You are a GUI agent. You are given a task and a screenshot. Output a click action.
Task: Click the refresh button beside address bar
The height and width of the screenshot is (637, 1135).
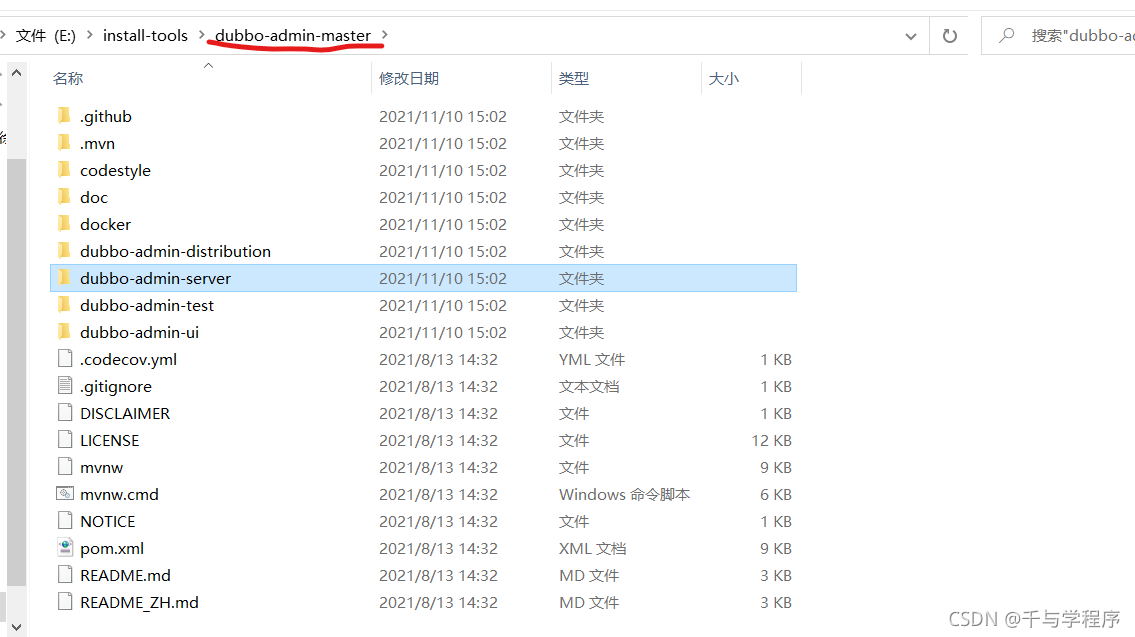point(949,35)
